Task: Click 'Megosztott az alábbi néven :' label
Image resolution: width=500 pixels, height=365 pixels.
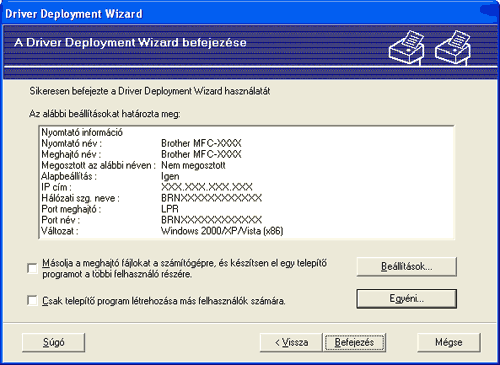Action: coord(98,165)
